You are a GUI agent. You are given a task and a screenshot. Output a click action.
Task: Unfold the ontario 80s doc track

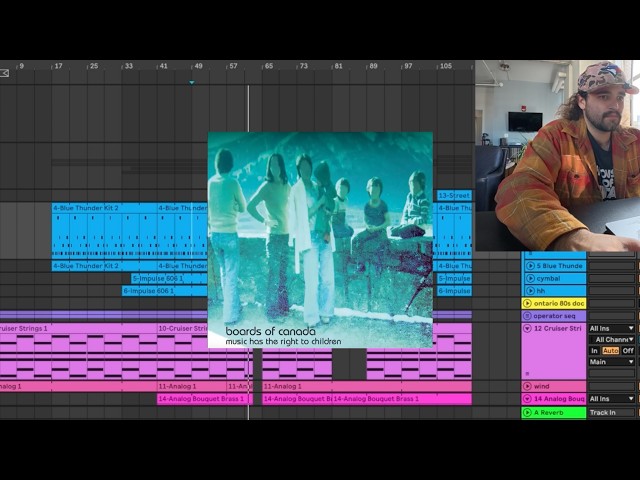[x=527, y=303]
